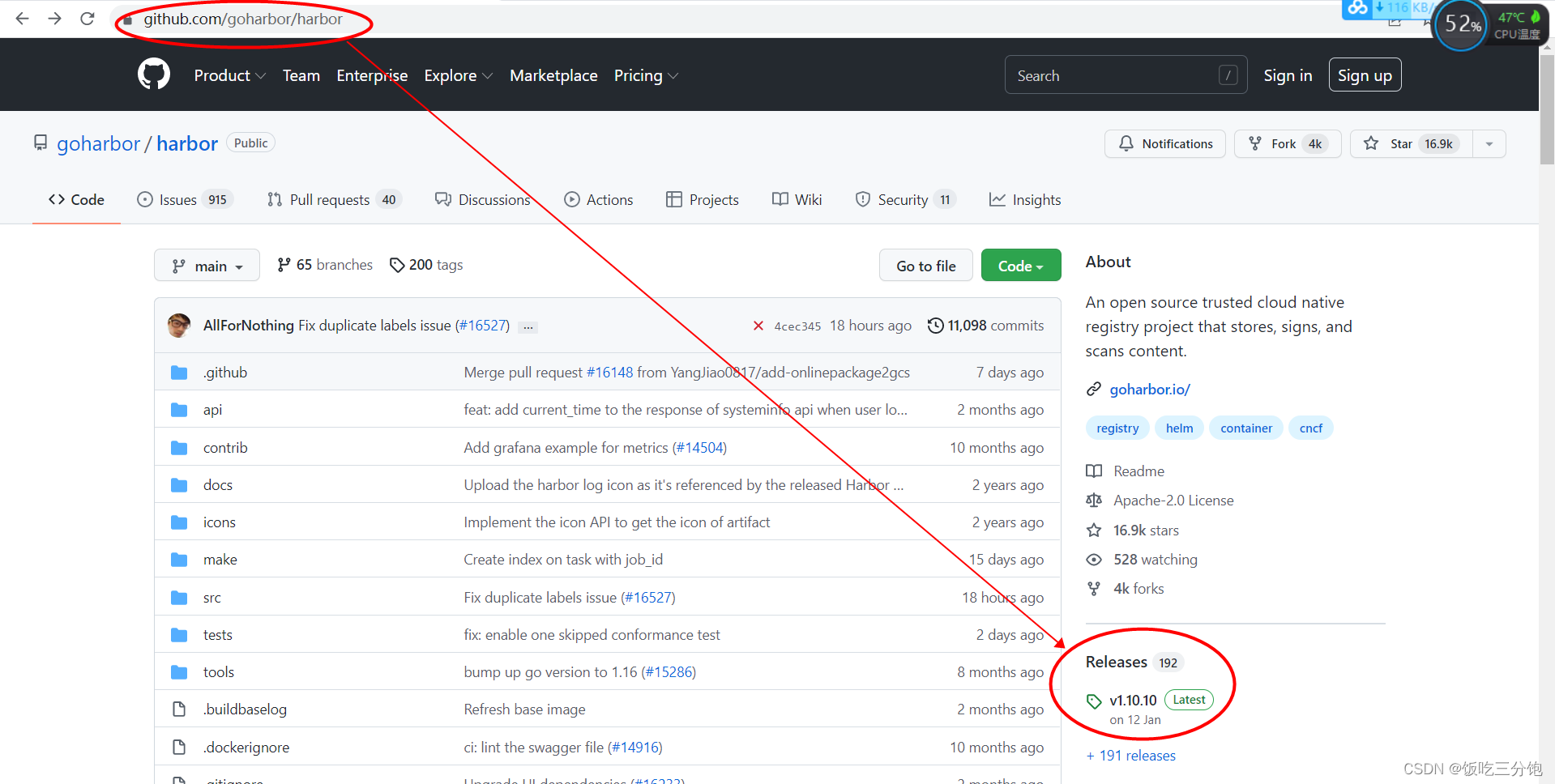Switch to the Pull requests tab
Image resolution: width=1555 pixels, height=784 pixels.
point(333,200)
